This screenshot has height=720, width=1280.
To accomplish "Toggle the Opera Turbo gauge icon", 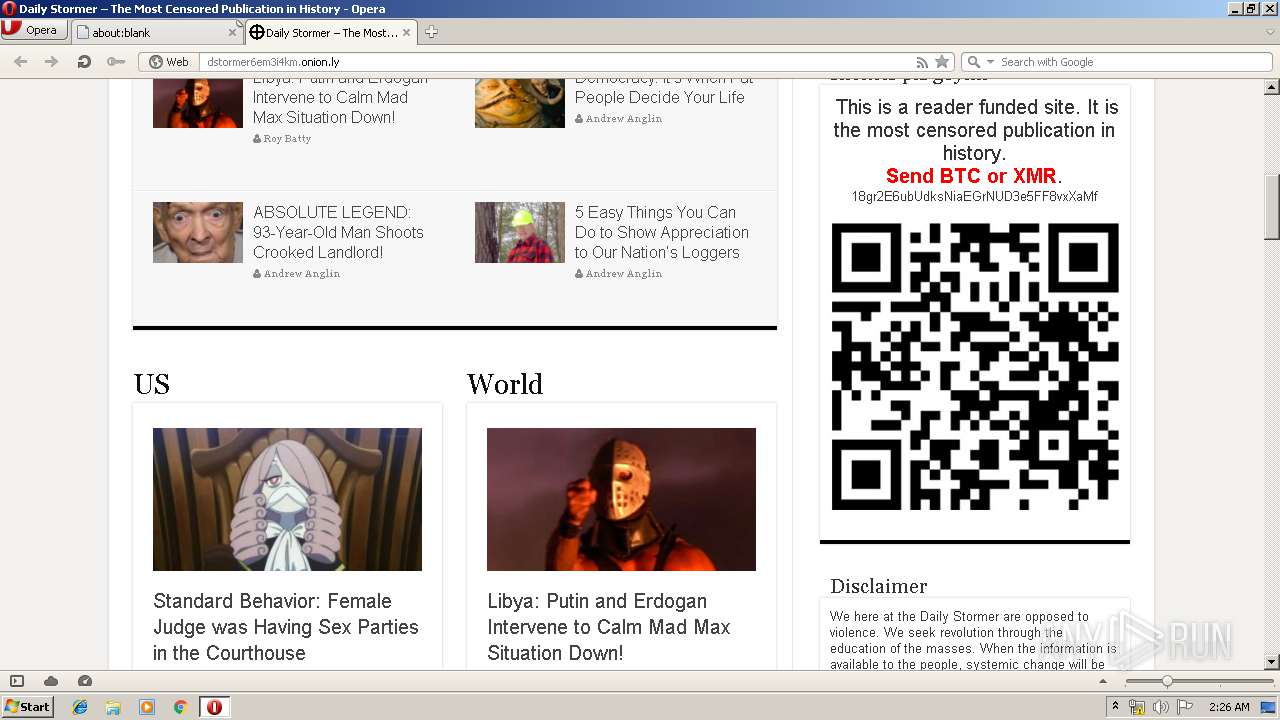I will point(85,681).
